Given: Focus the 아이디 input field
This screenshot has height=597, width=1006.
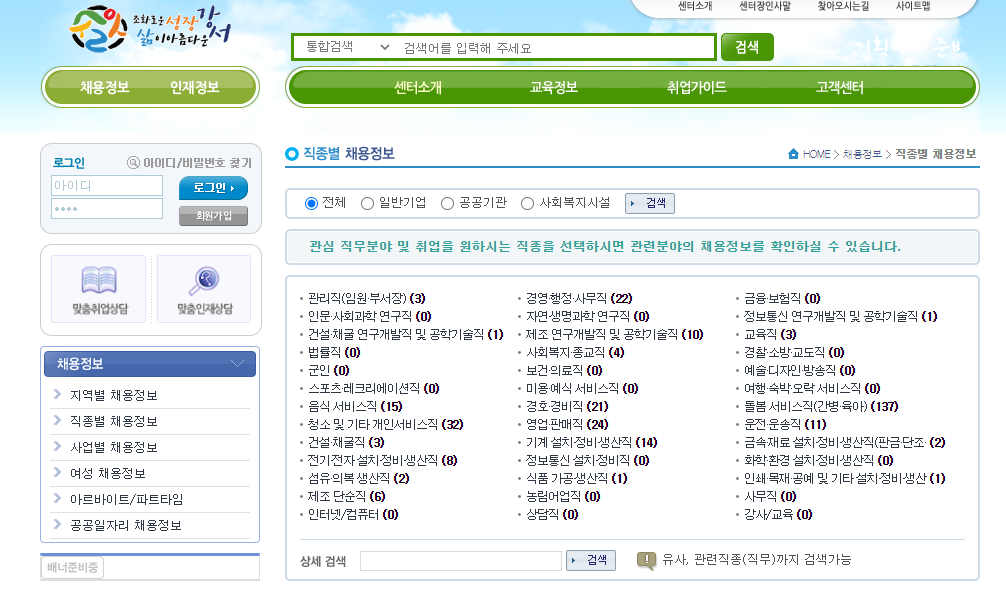Looking at the screenshot, I should 107,185.
